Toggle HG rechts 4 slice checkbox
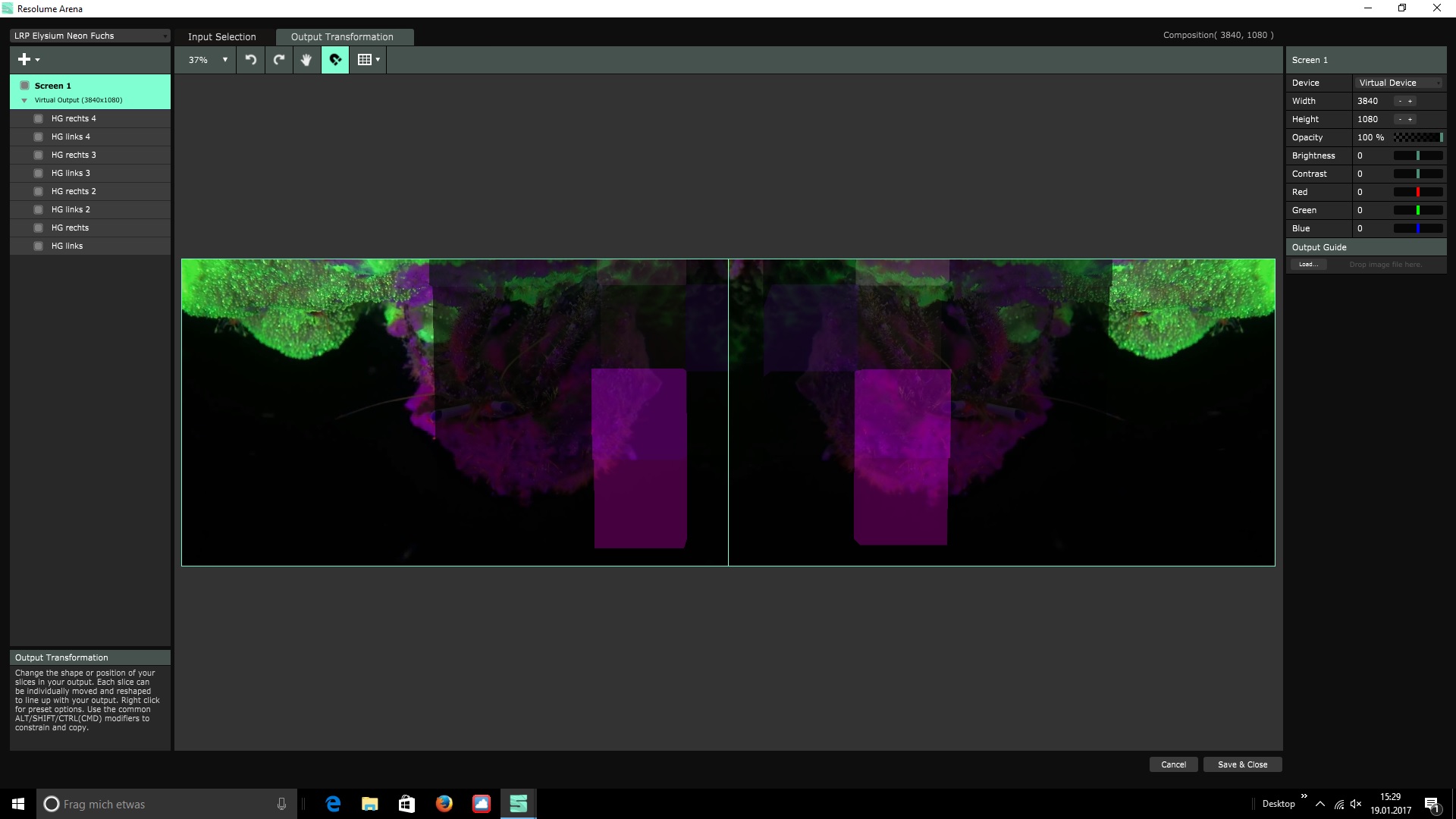This screenshot has width=1456, height=819. [38, 118]
